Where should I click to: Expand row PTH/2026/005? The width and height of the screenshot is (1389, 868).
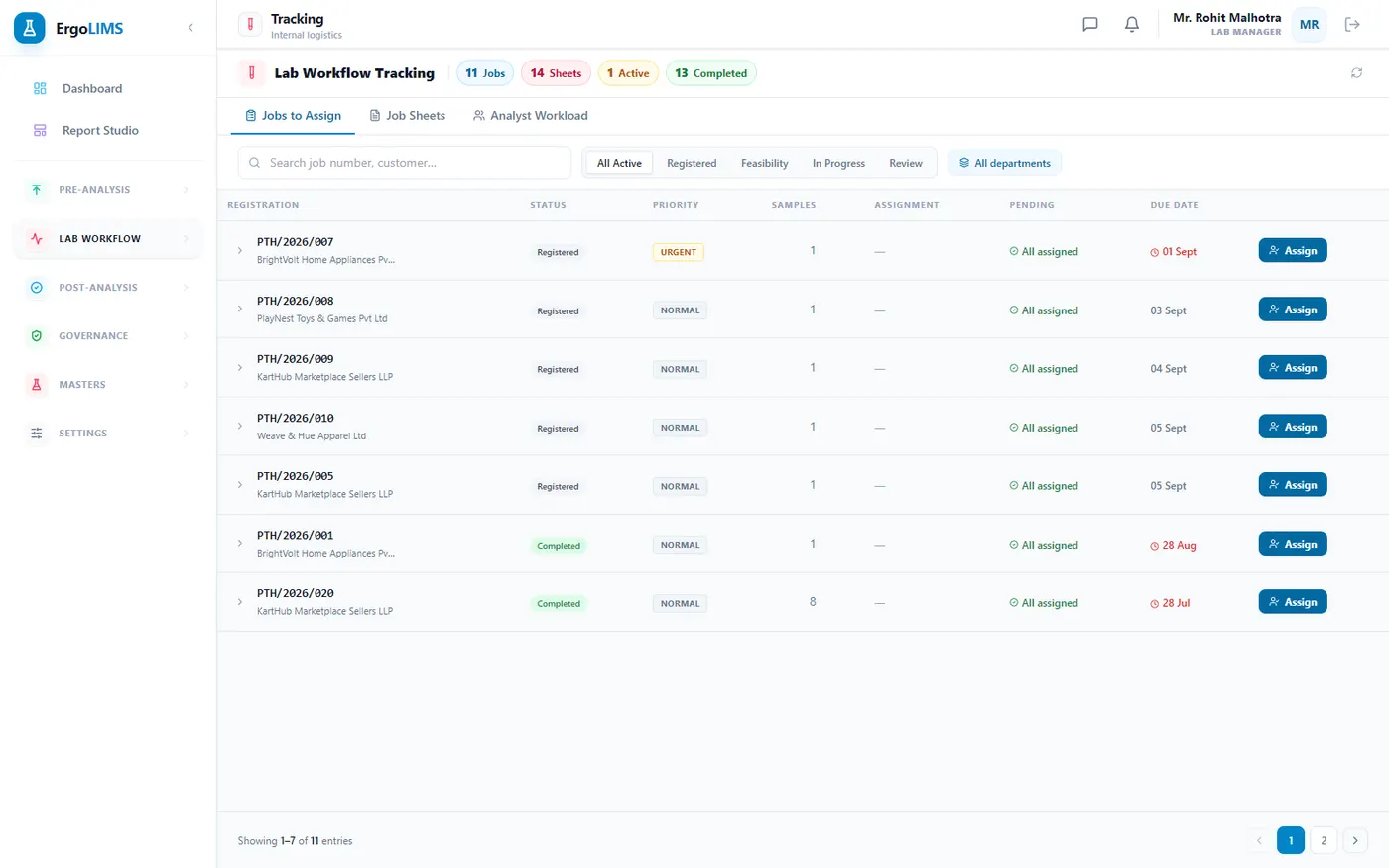click(240, 485)
